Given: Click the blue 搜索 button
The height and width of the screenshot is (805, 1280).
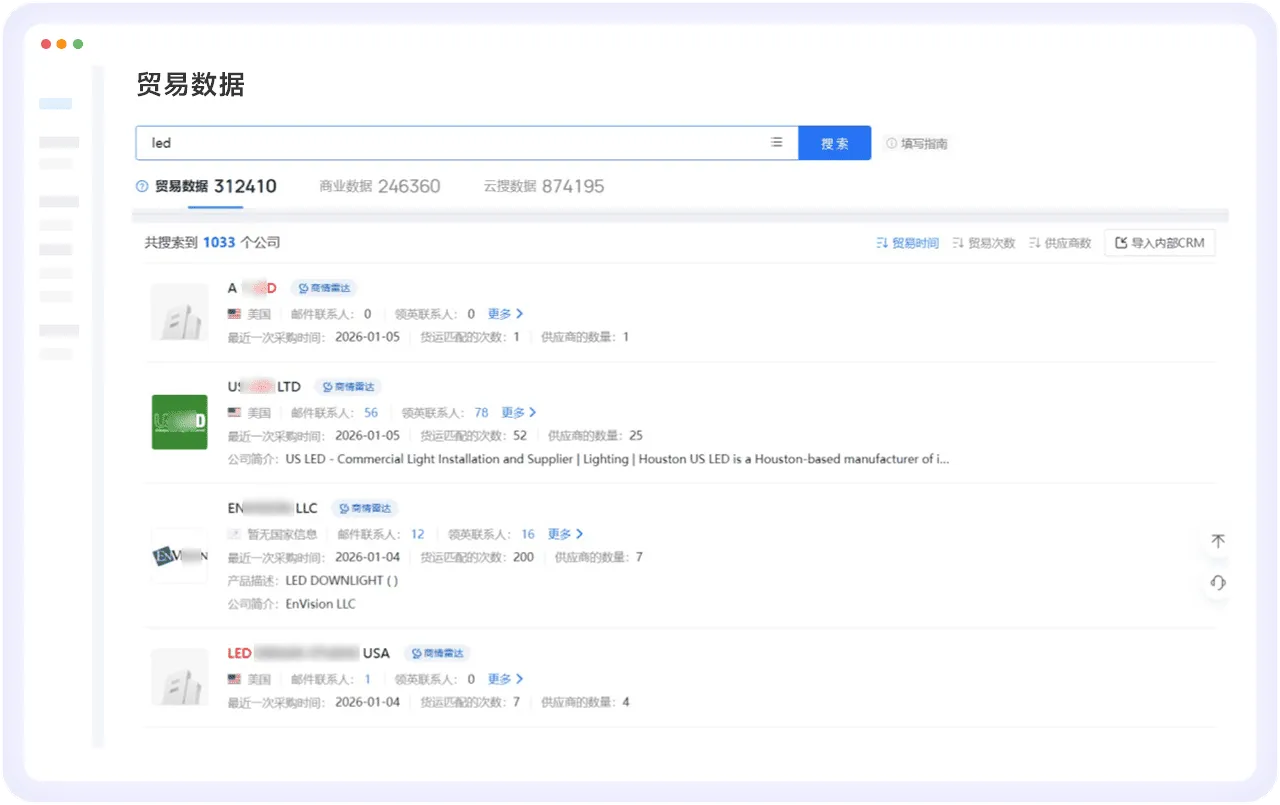Looking at the screenshot, I should [835, 143].
